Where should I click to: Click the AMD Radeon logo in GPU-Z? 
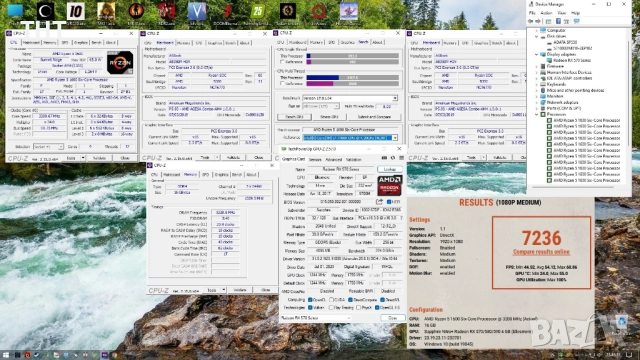tap(389, 185)
